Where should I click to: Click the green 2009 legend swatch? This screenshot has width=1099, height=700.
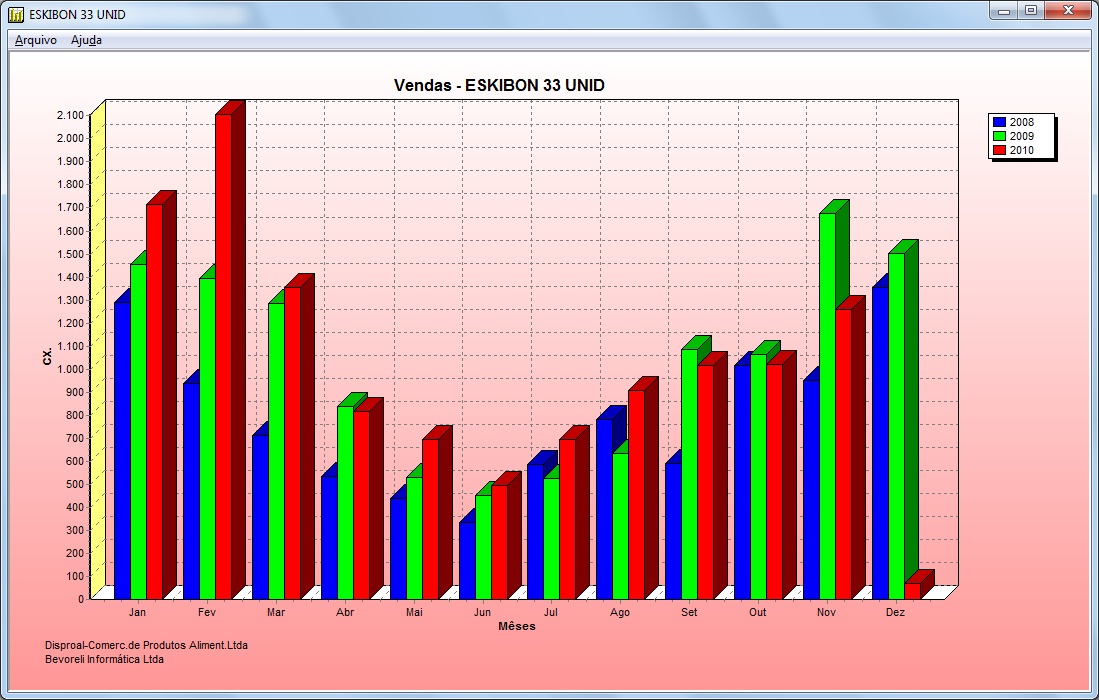point(999,137)
